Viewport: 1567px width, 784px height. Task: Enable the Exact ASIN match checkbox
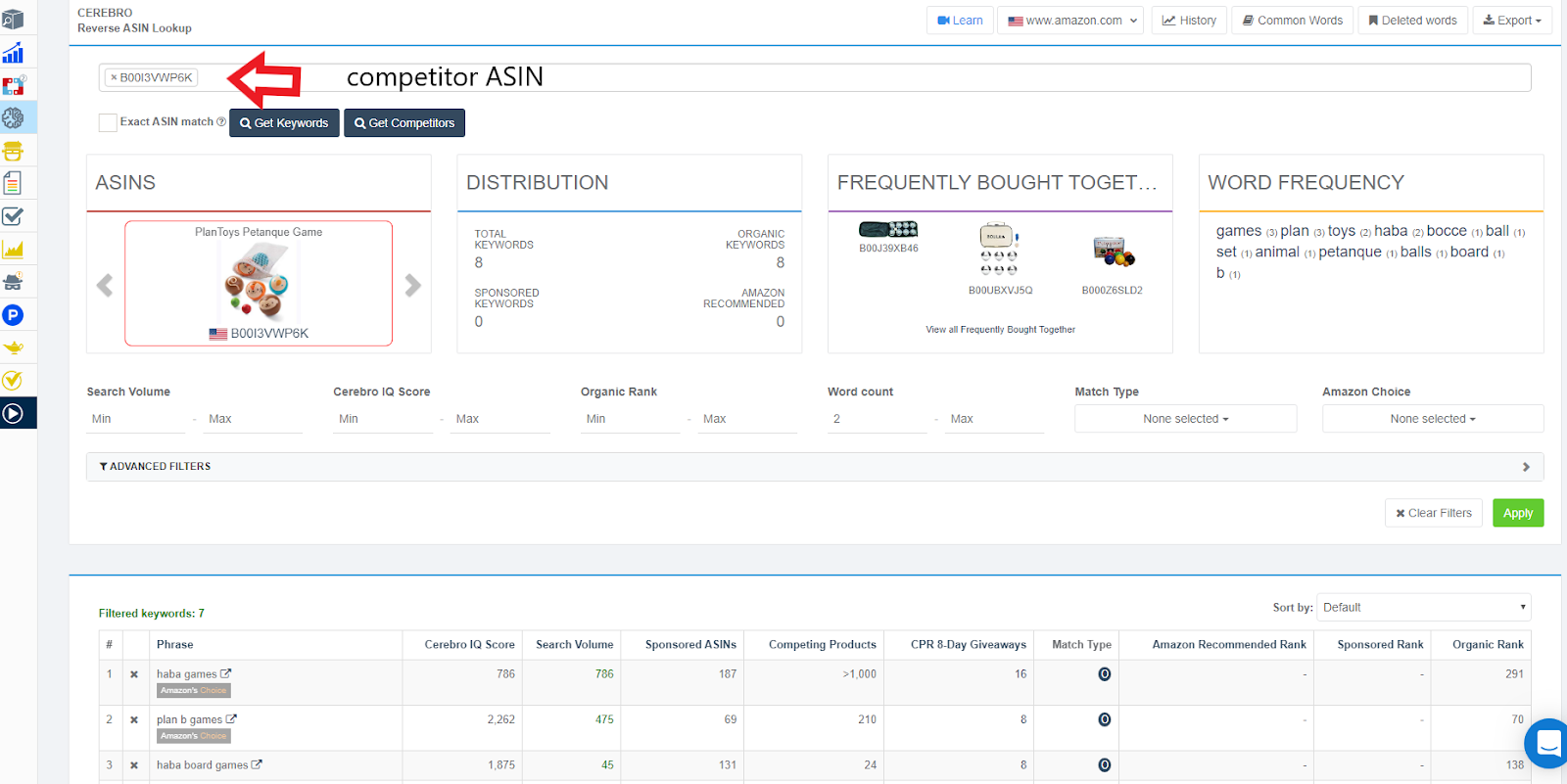(x=108, y=122)
